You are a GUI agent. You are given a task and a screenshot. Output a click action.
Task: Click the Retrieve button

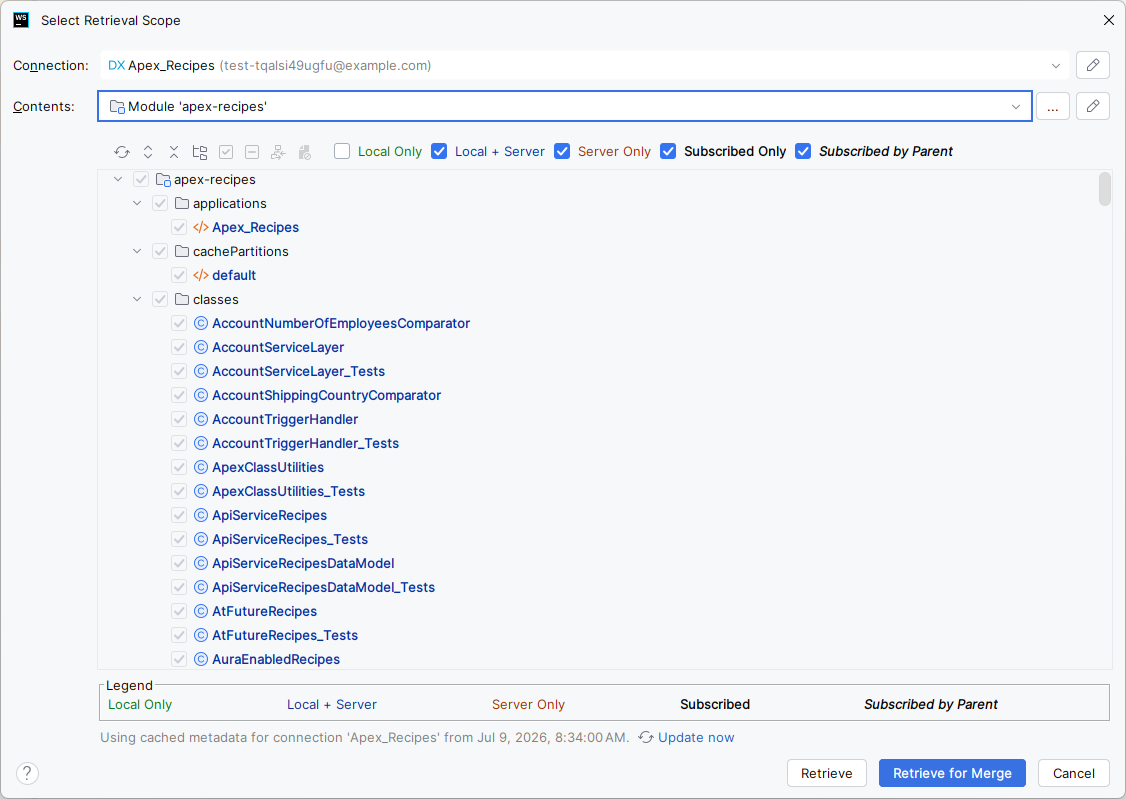[x=827, y=773]
